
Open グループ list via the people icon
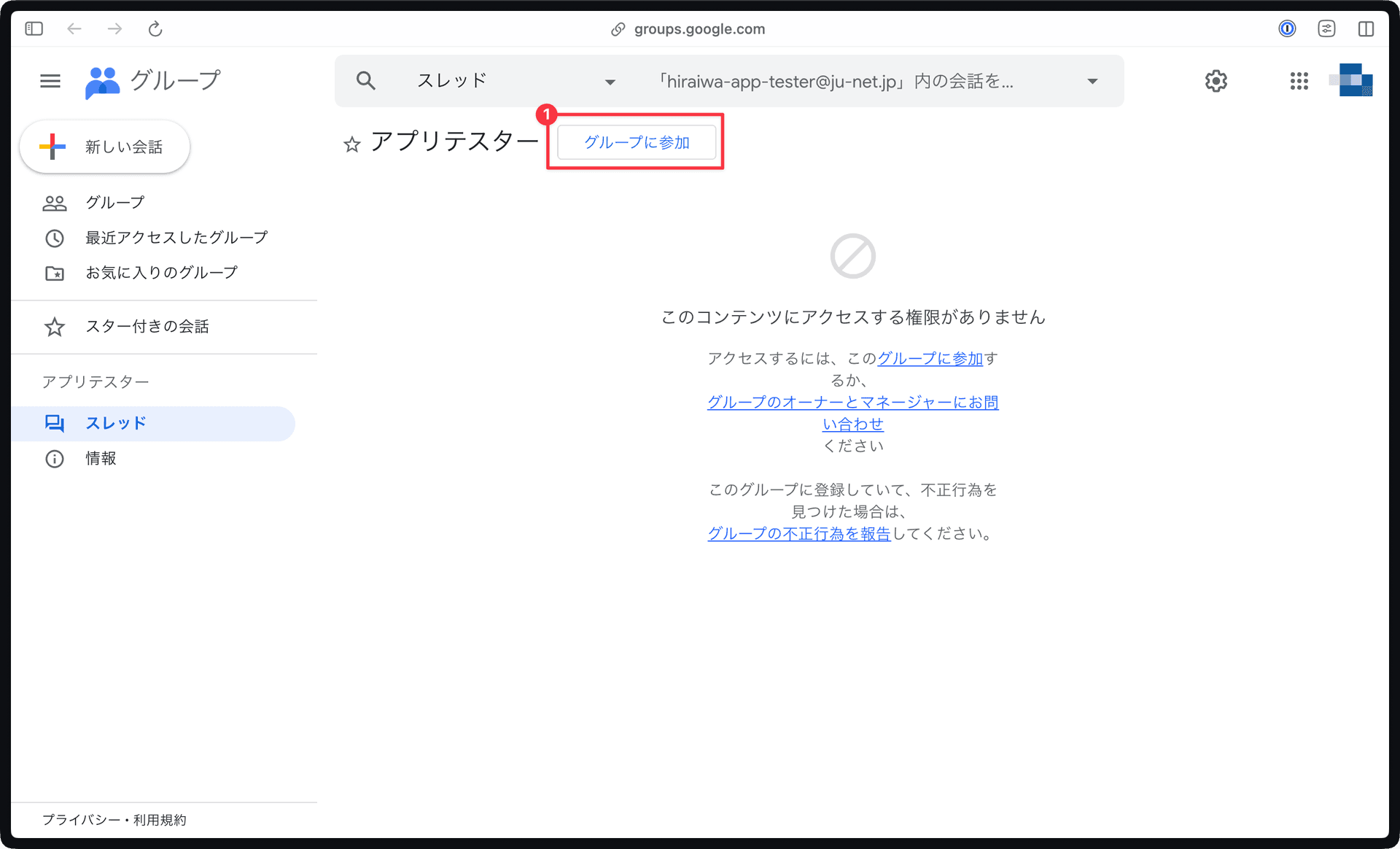[x=55, y=202]
